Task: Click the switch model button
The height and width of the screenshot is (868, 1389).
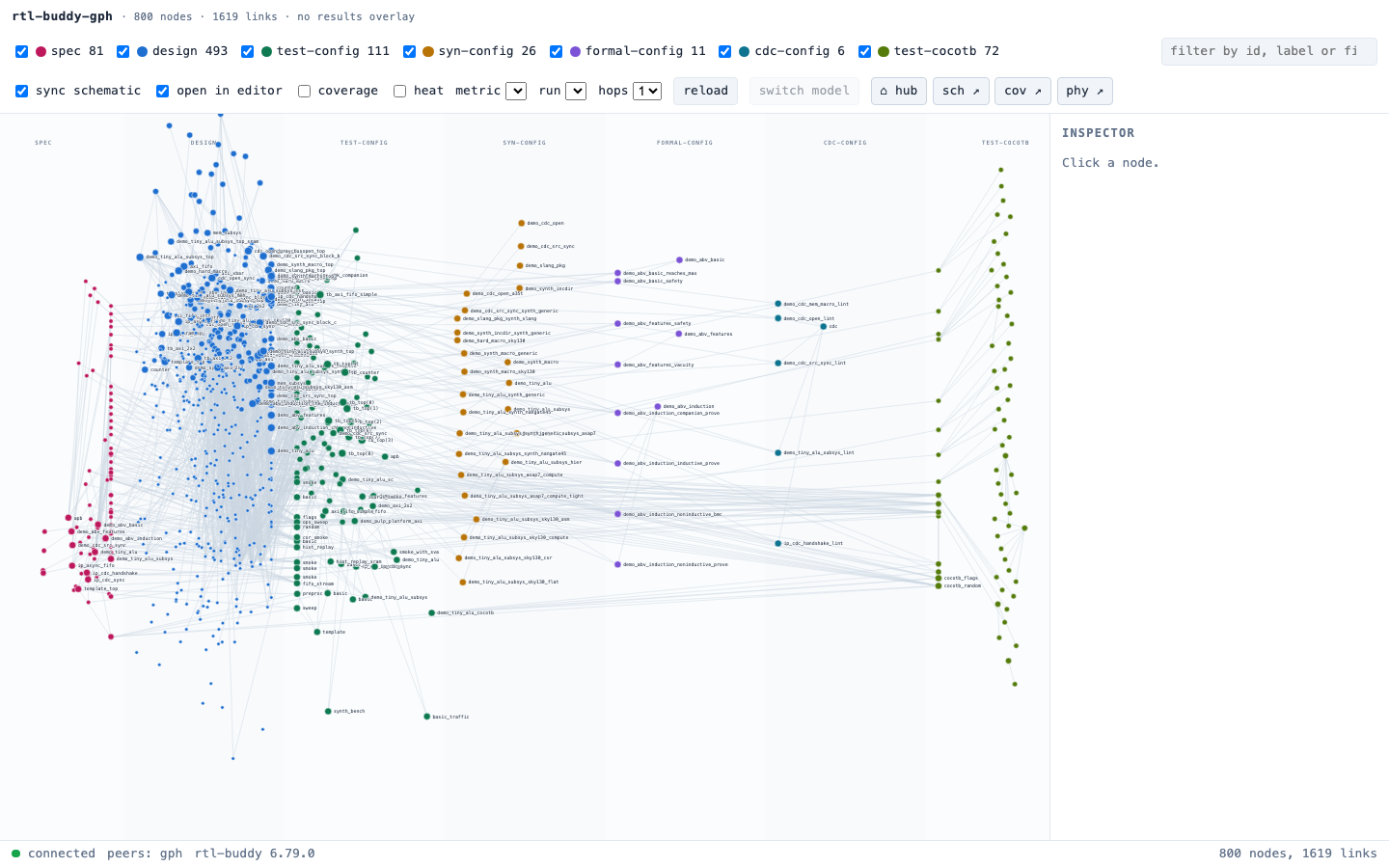Action: point(803,91)
